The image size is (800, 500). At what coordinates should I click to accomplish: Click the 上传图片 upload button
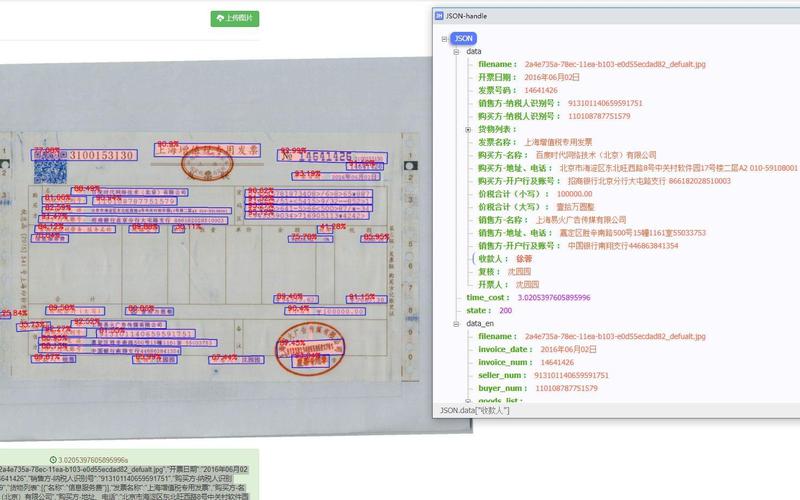[x=235, y=18]
